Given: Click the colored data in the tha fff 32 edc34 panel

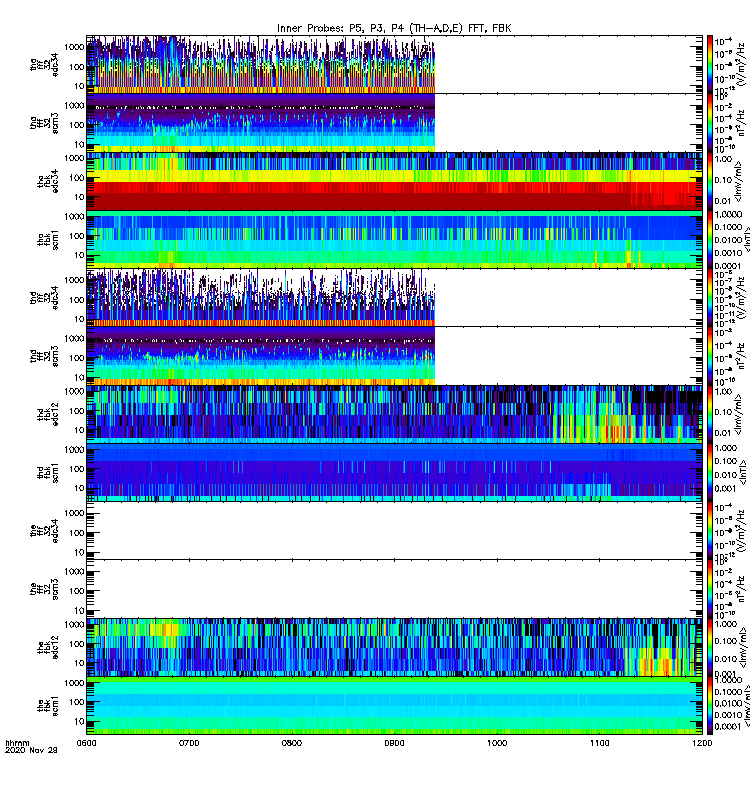Looking at the screenshot, I should pos(261,64).
